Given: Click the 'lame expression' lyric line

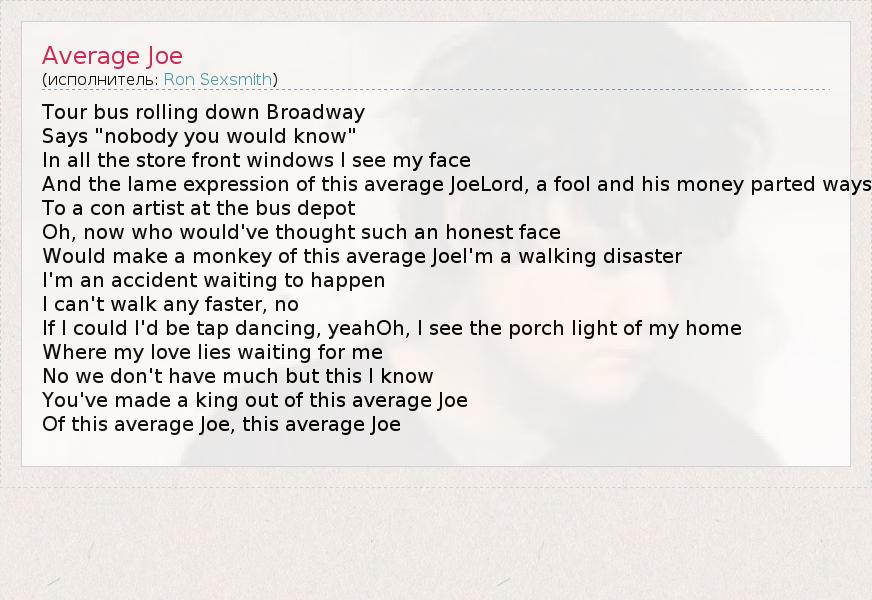Looking at the screenshot, I should click(x=455, y=184).
